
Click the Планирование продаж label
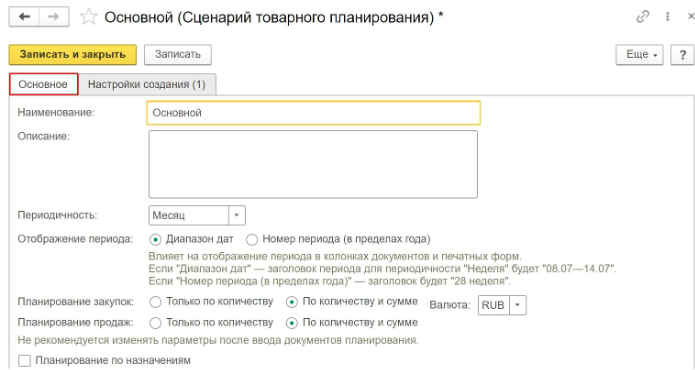point(75,323)
